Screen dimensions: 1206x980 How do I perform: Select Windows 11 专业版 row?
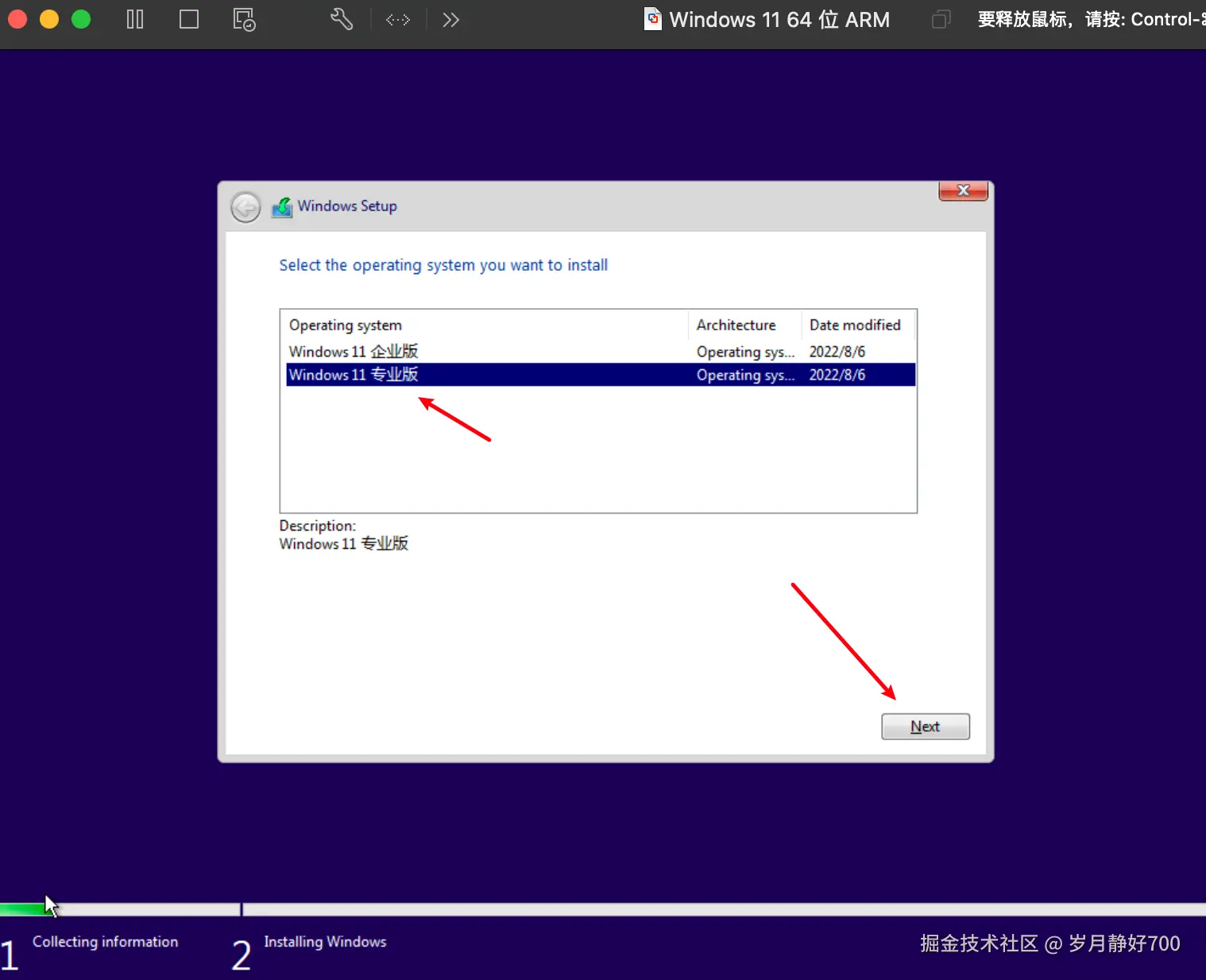pyautogui.click(x=601, y=375)
